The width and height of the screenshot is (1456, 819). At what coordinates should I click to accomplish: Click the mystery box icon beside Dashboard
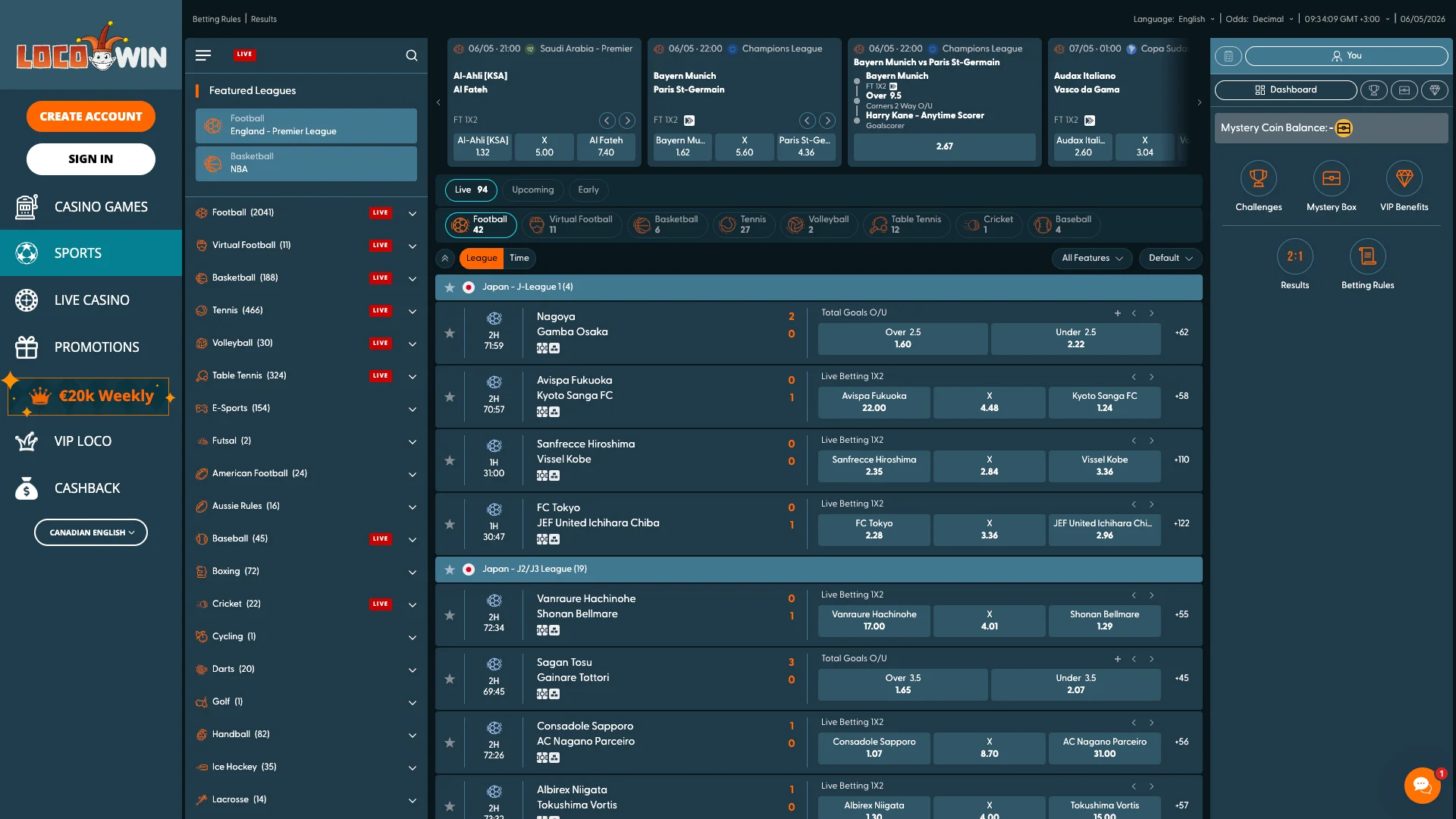pyautogui.click(x=1404, y=90)
